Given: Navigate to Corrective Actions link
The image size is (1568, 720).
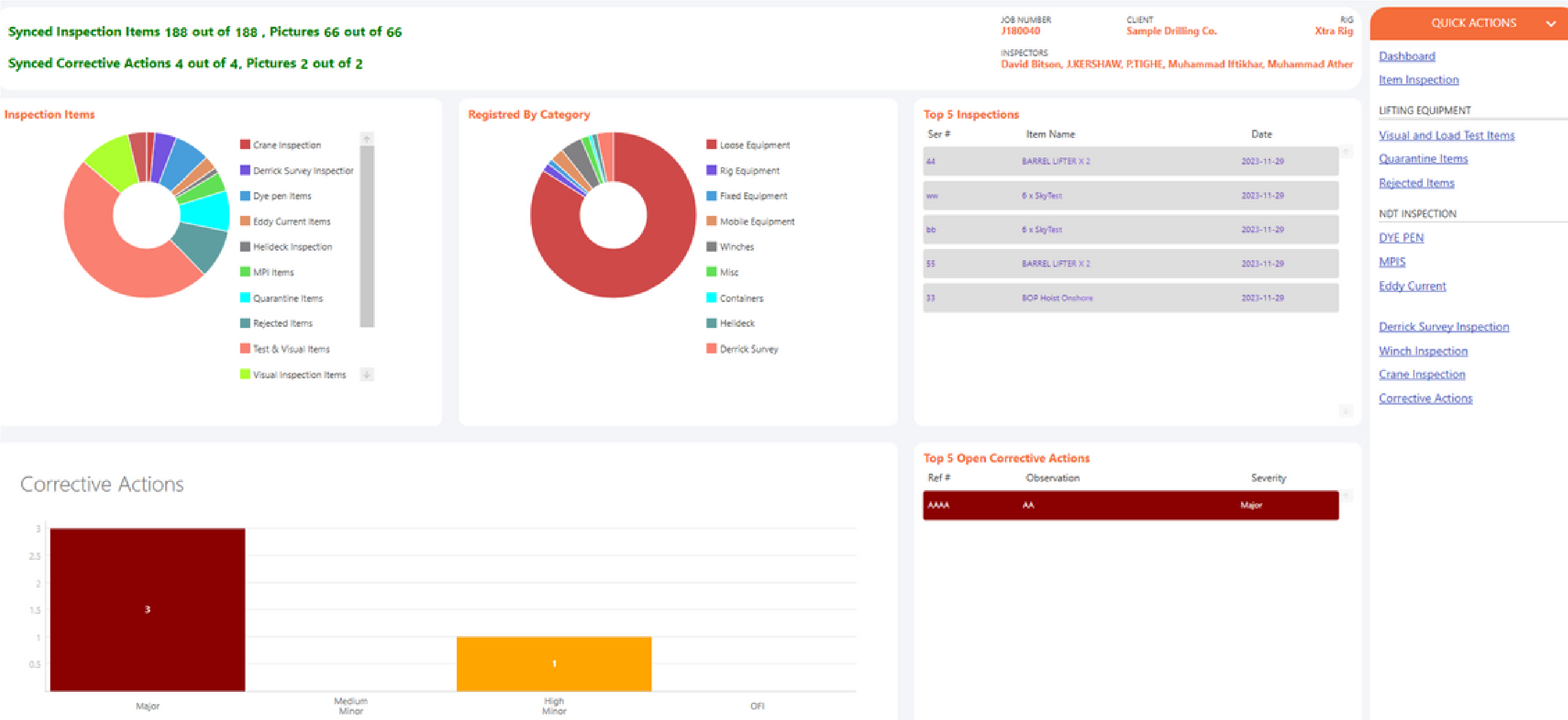Looking at the screenshot, I should (1425, 398).
